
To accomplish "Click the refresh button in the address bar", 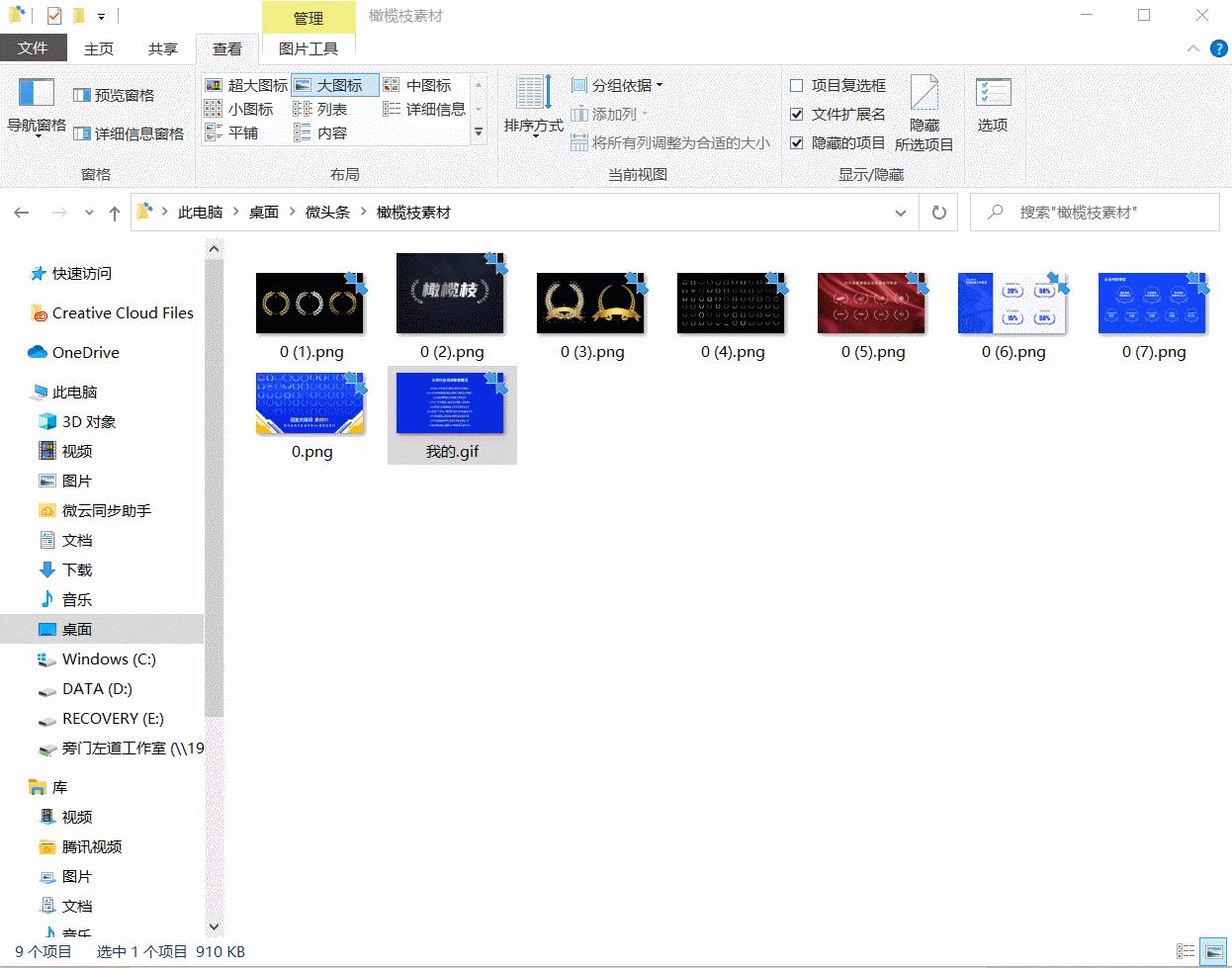I will [x=937, y=212].
